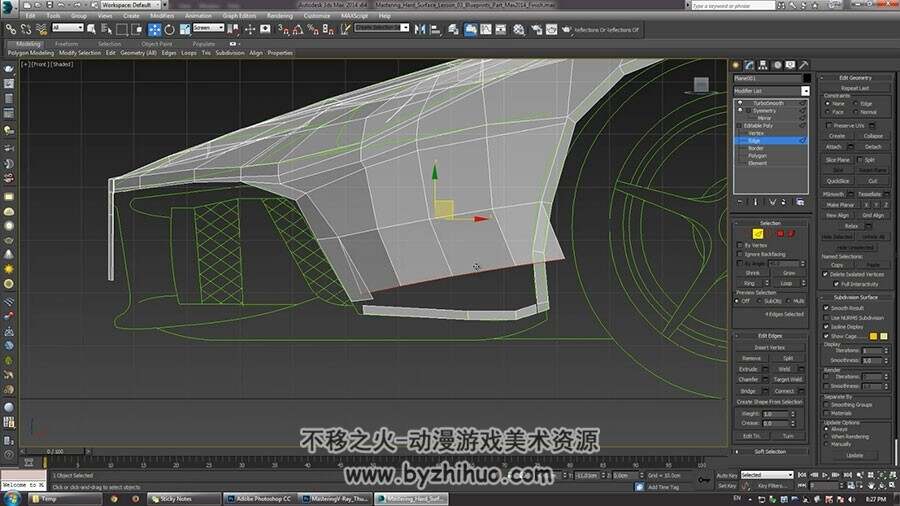Click the Plane001 object color swatch
This screenshot has width=900, height=506.
[x=806, y=78]
